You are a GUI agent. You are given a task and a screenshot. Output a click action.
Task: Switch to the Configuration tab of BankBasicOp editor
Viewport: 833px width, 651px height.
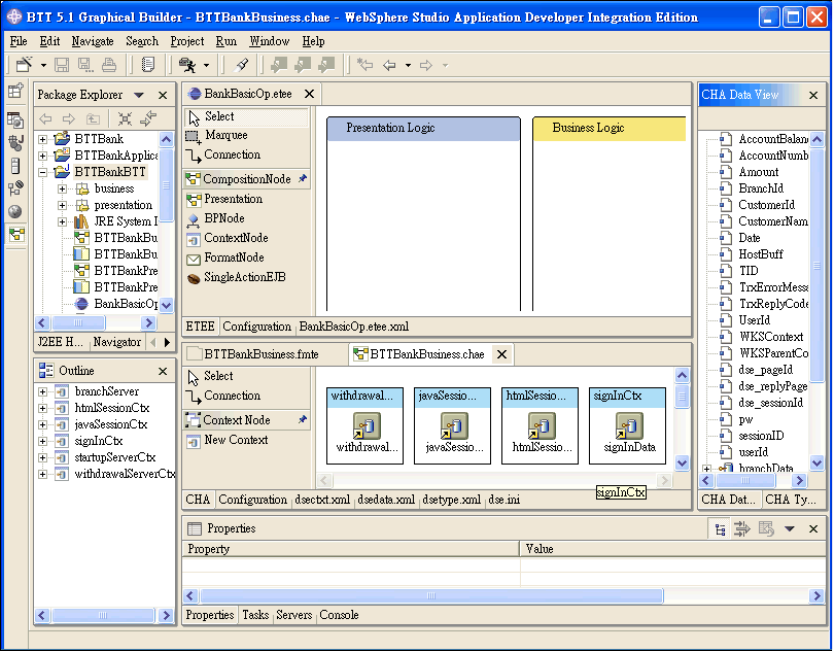tap(257, 326)
